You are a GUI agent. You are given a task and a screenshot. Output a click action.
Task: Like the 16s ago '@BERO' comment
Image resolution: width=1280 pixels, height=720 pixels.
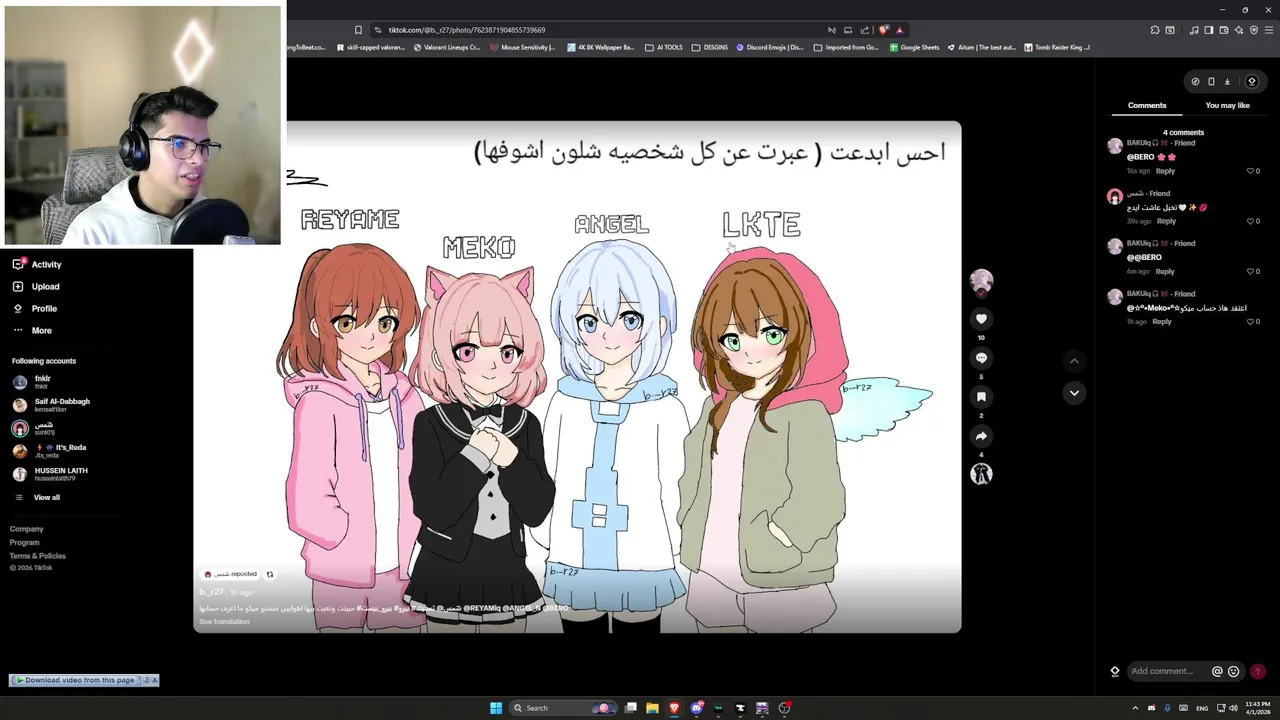(1252, 171)
